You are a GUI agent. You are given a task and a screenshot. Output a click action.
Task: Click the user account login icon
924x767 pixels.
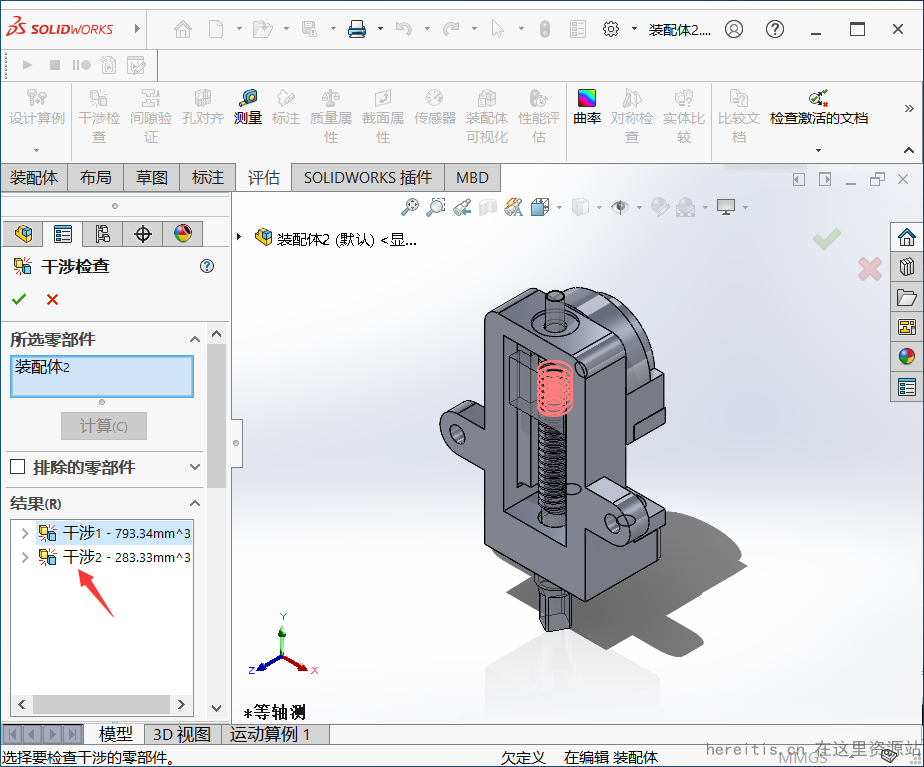[734, 29]
